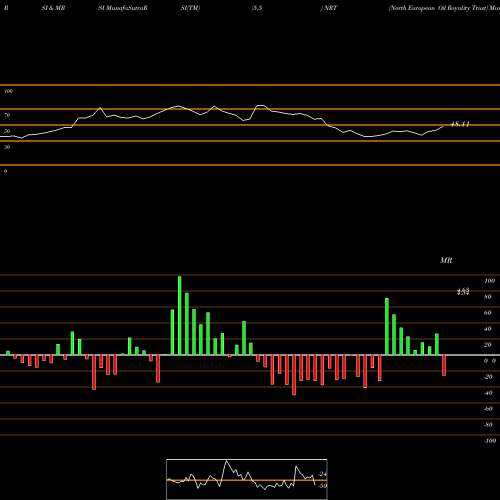The image size is (500, 500).
Task: Click the '20' label on MR axis
Action: (x=488, y=345)
